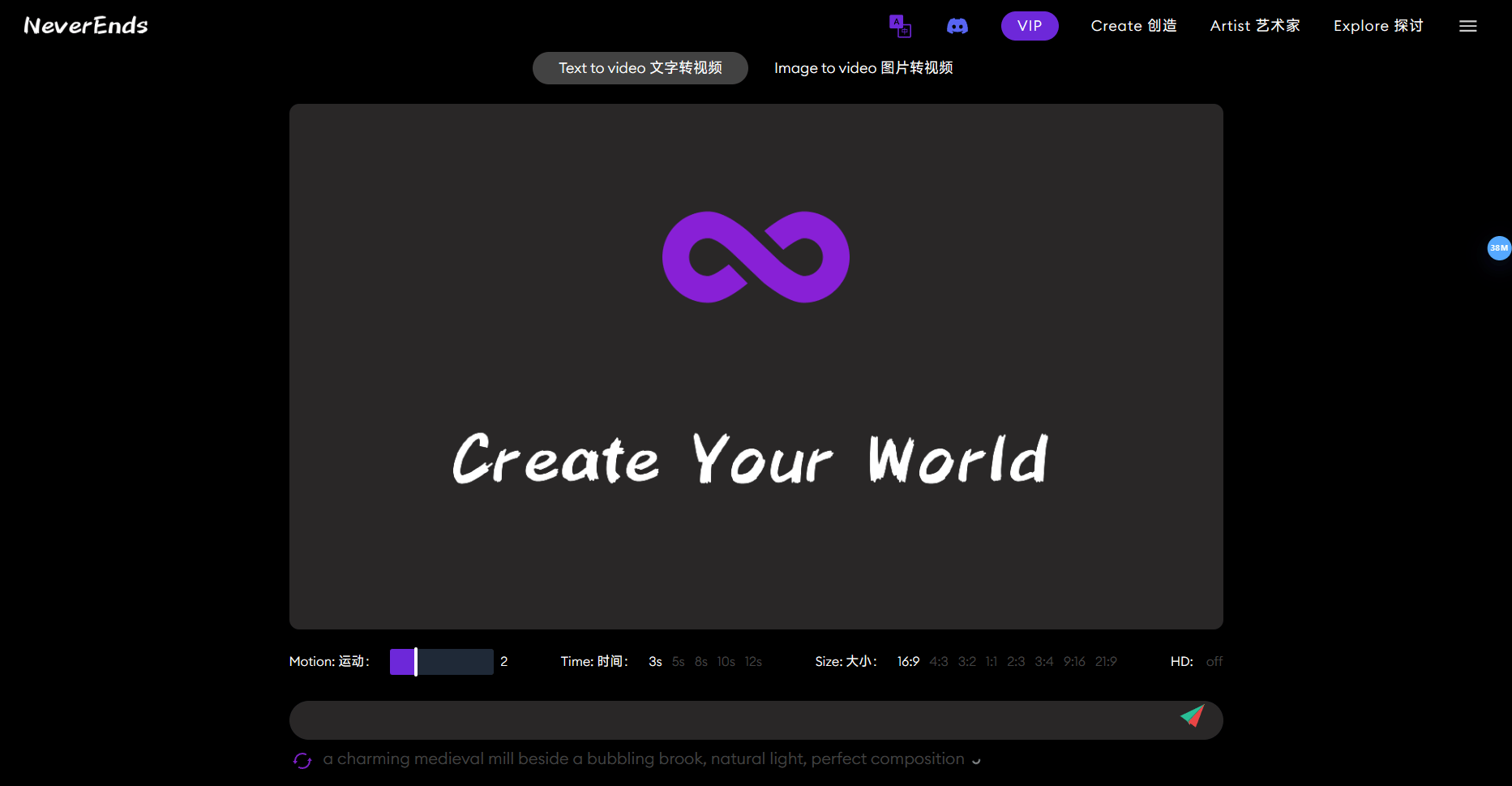Refresh the suggested prompt with the purple icon
The height and width of the screenshot is (786, 1512).
302,760
